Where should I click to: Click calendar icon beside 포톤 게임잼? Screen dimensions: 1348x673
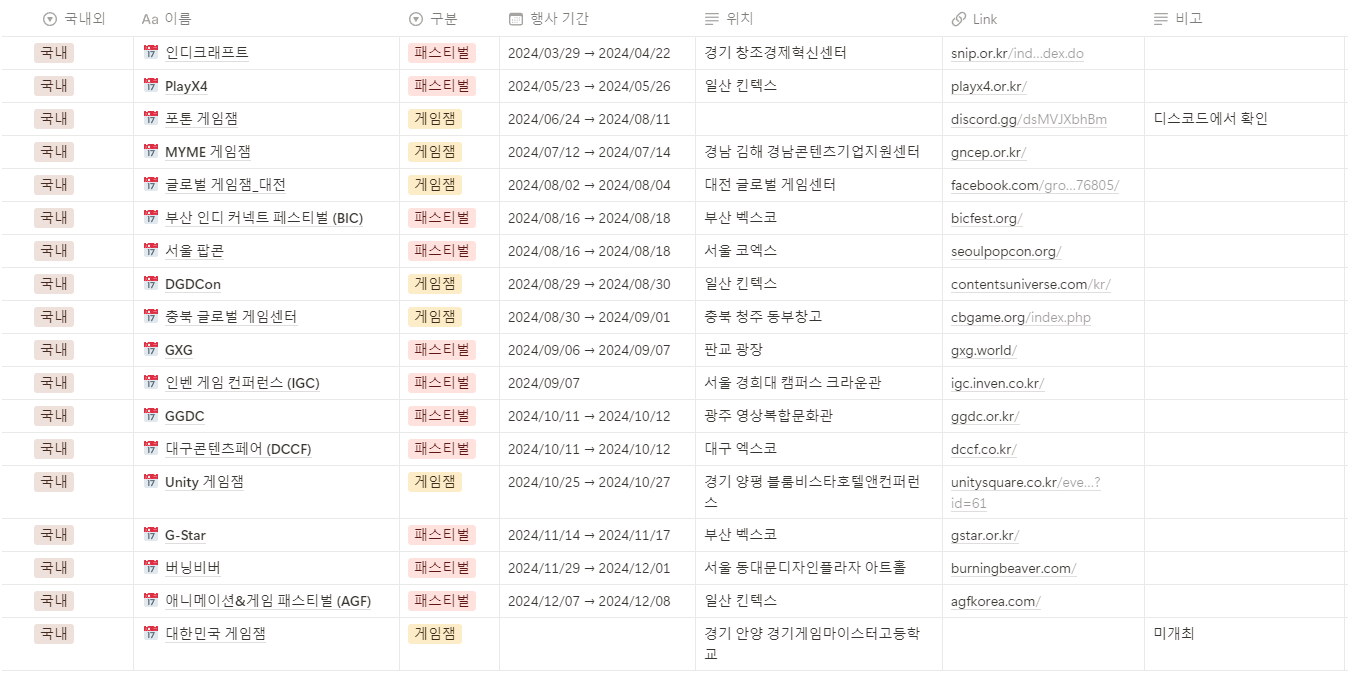[x=151, y=118]
